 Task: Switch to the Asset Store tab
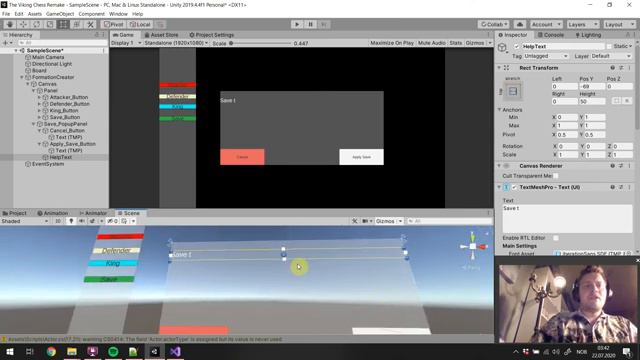(x=162, y=35)
